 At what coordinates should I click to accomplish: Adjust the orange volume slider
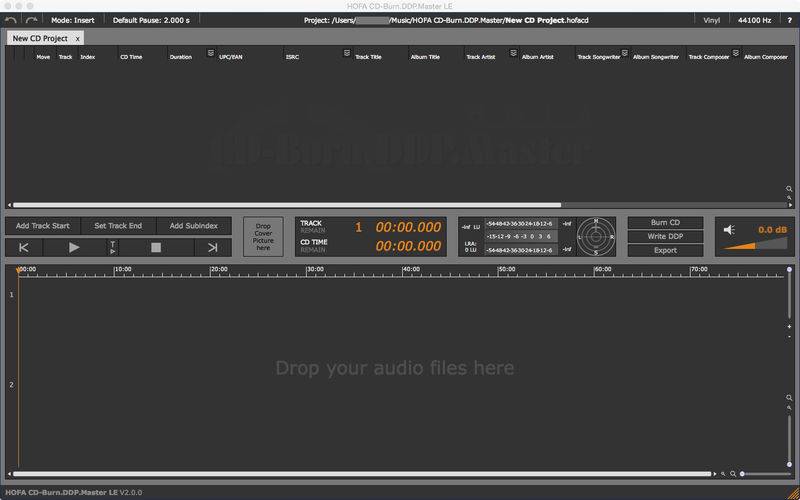click(x=755, y=244)
